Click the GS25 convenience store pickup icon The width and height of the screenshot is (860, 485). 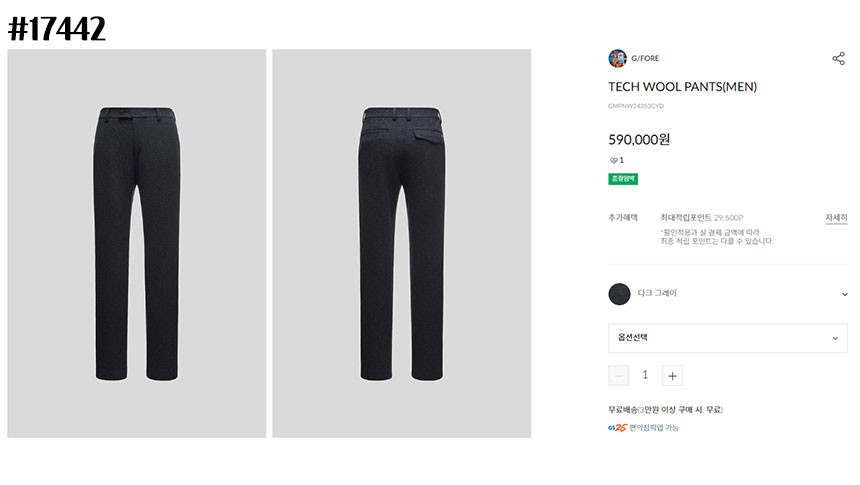[x=617, y=428]
